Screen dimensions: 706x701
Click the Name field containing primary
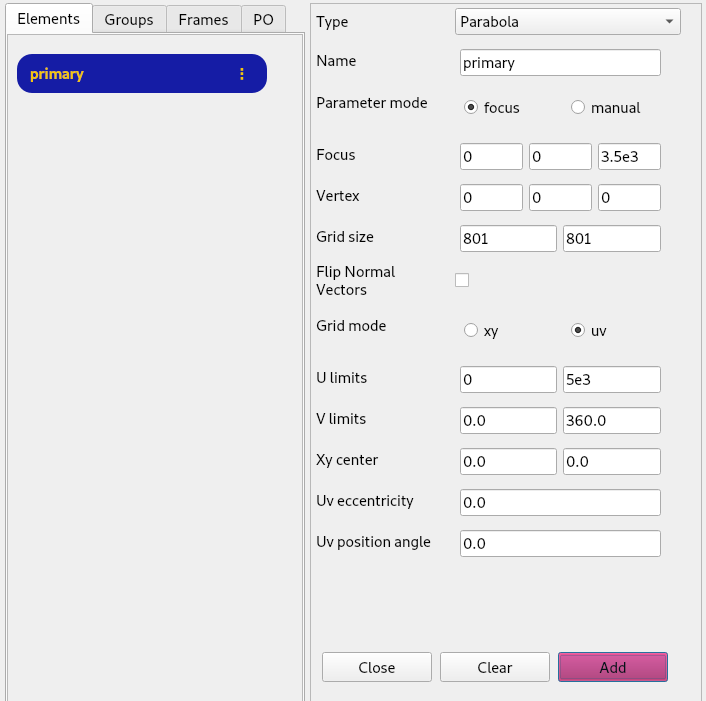560,63
